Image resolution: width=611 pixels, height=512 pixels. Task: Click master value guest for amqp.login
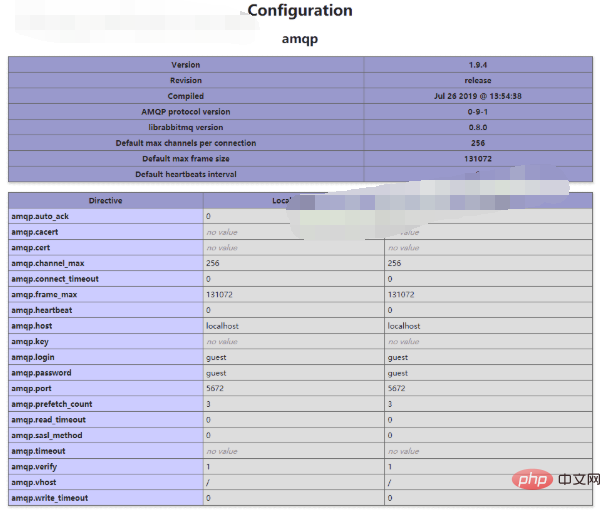pyautogui.click(x=397, y=358)
